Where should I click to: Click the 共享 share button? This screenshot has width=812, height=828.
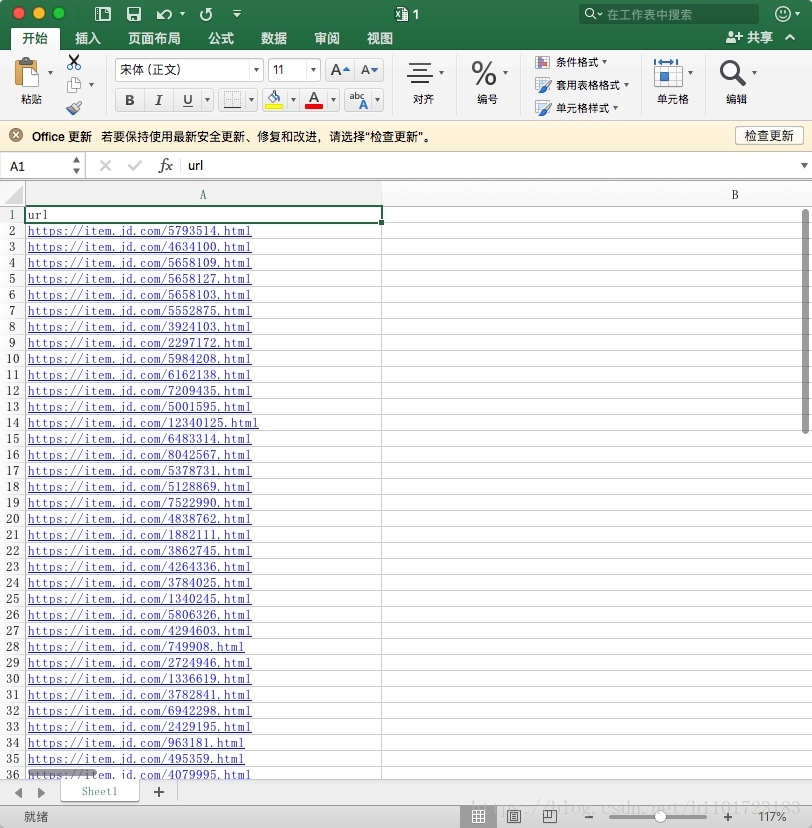[750, 37]
